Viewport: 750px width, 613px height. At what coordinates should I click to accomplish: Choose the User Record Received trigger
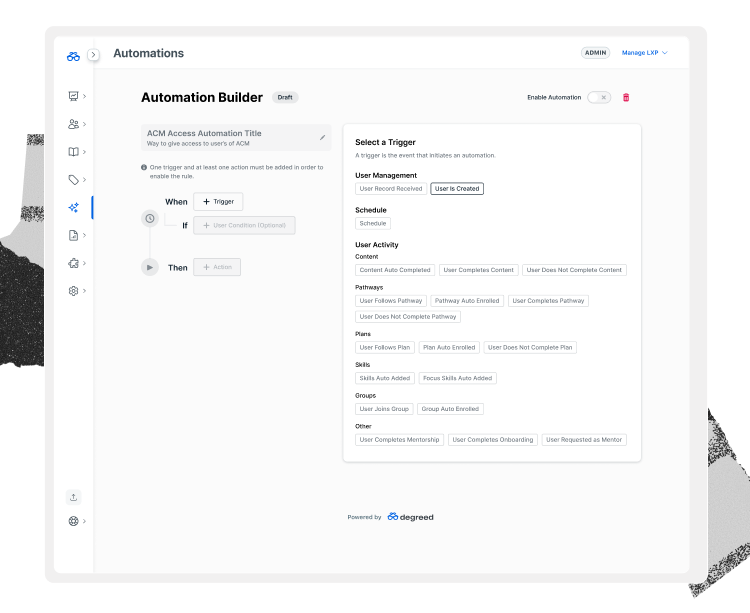[391, 189]
